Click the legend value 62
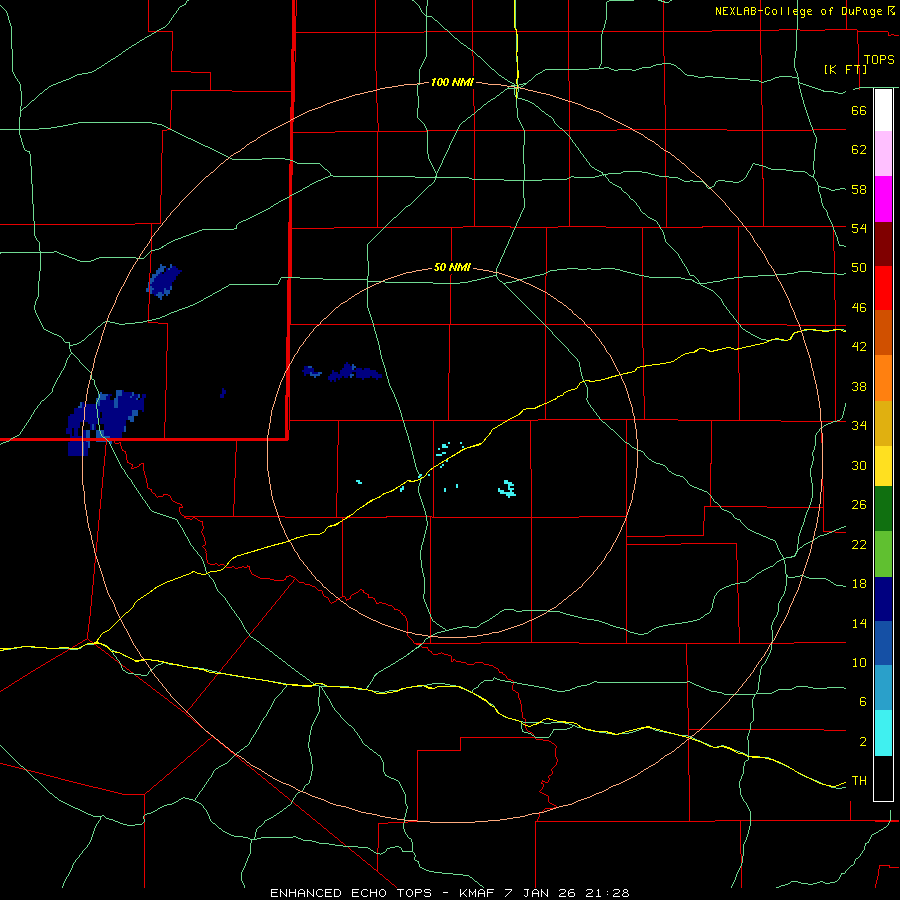Image resolution: width=900 pixels, height=900 pixels. (x=859, y=149)
